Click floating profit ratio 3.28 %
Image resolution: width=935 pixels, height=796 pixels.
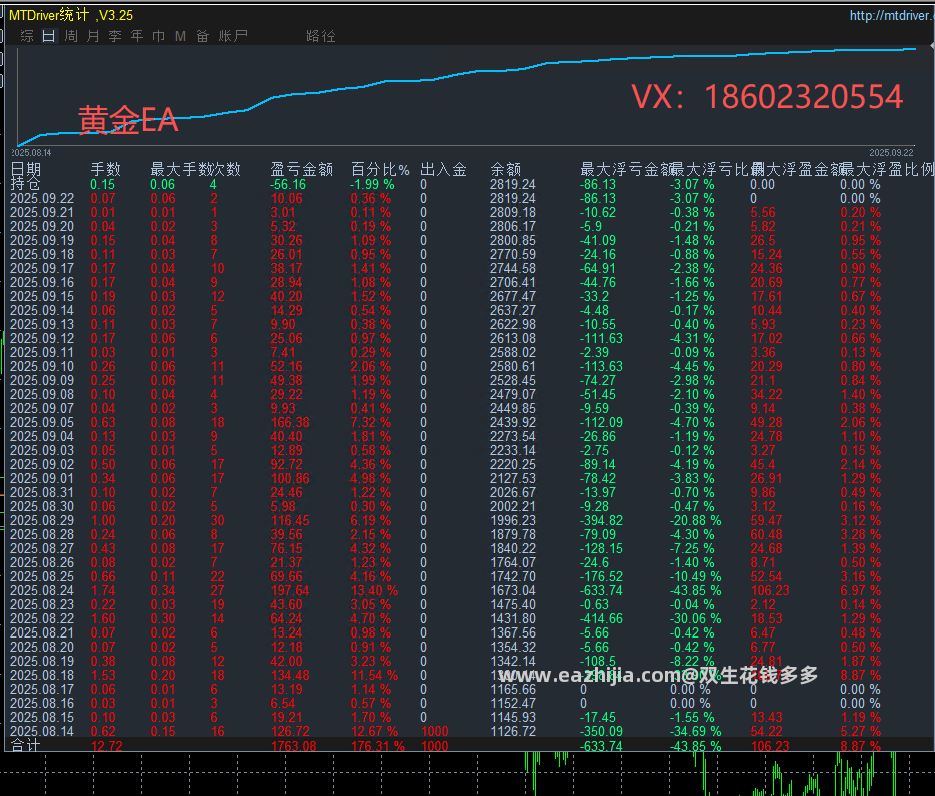pos(860,535)
